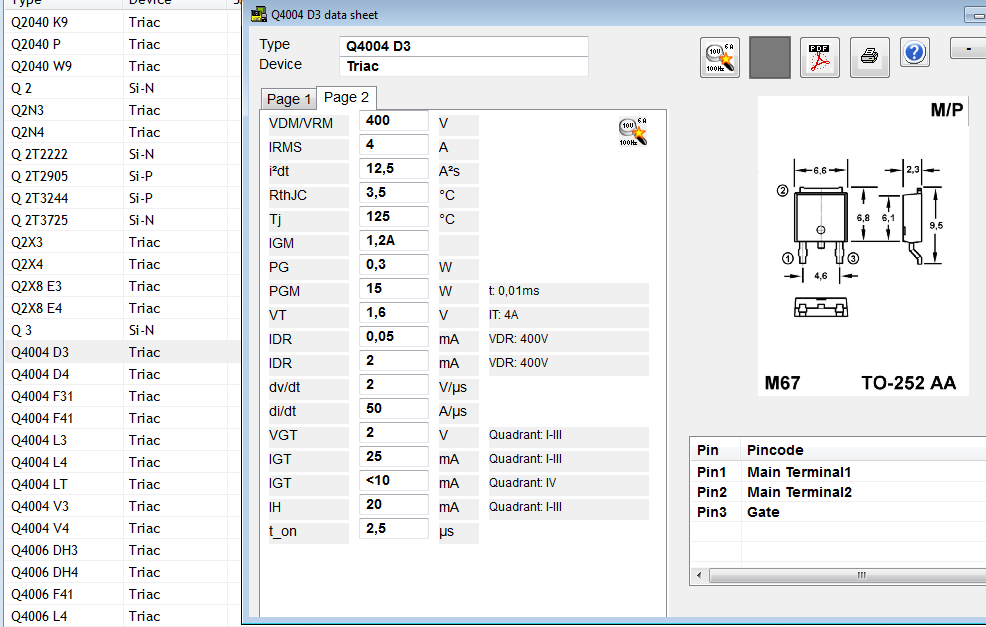Viewport: 986px width, 627px height.
Task: Select Q4004 D4 in the device list
Action: [122, 374]
